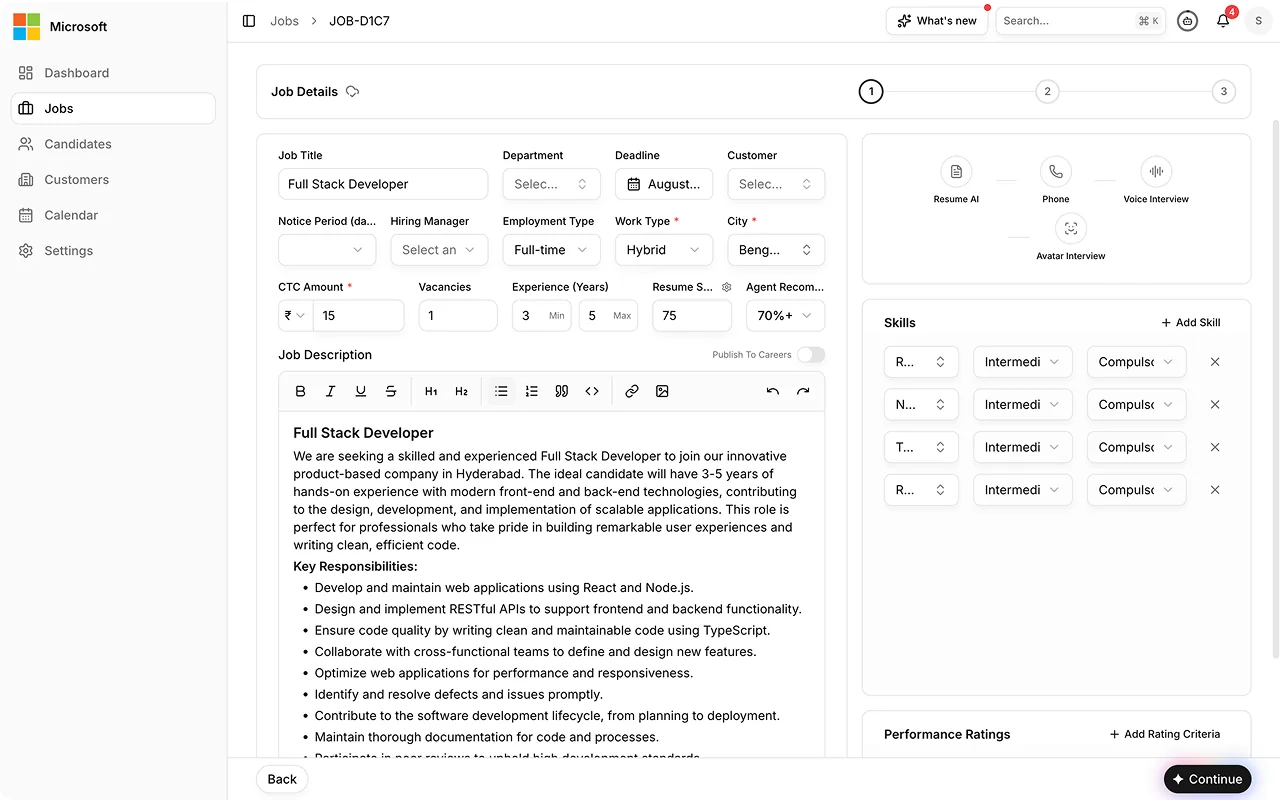Open Candidates in the sidebar
Screen dimensions: 1280x800
(x=113, y=144)
